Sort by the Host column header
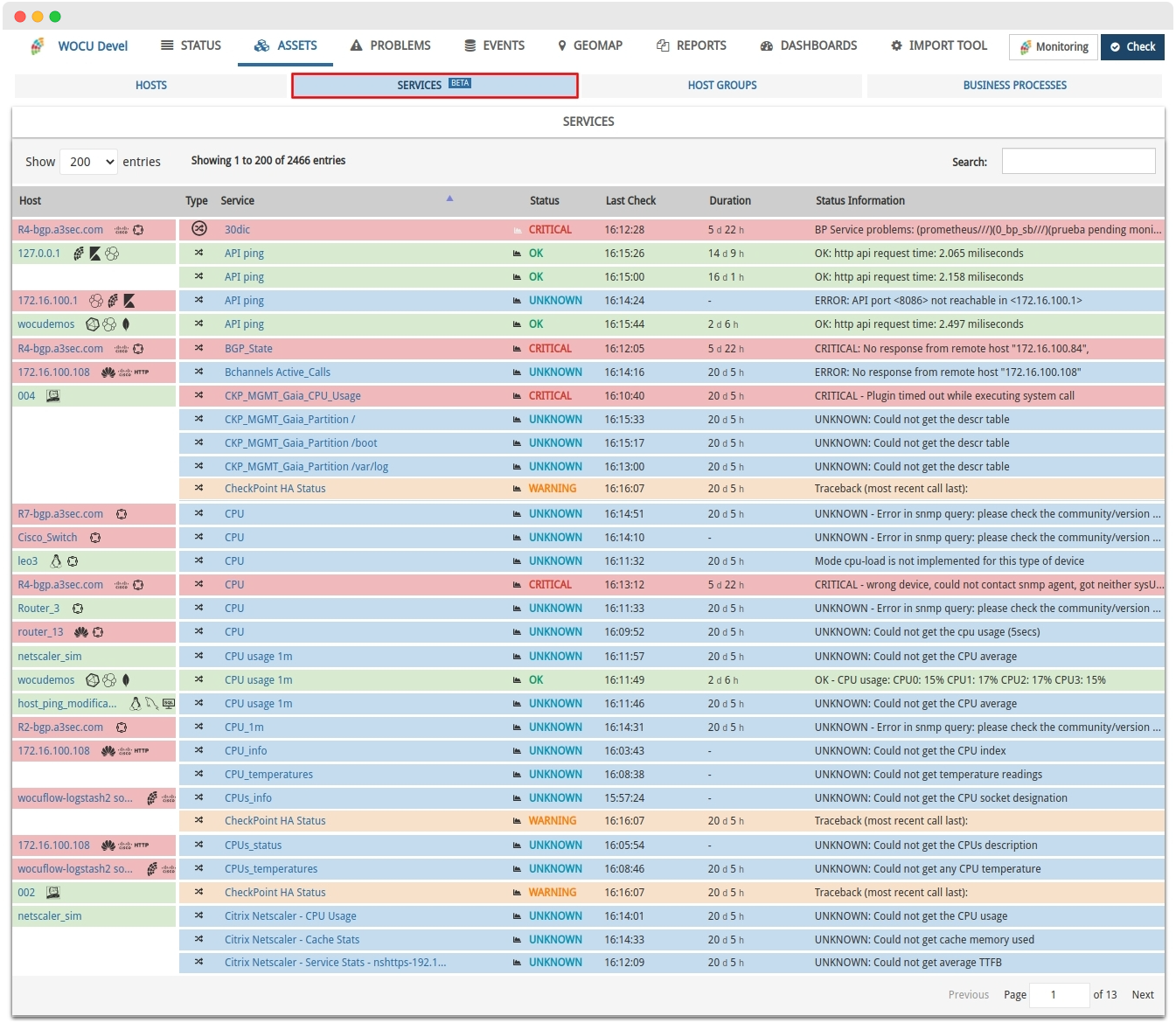1176x1023 pixels. (x=30, y=201)
